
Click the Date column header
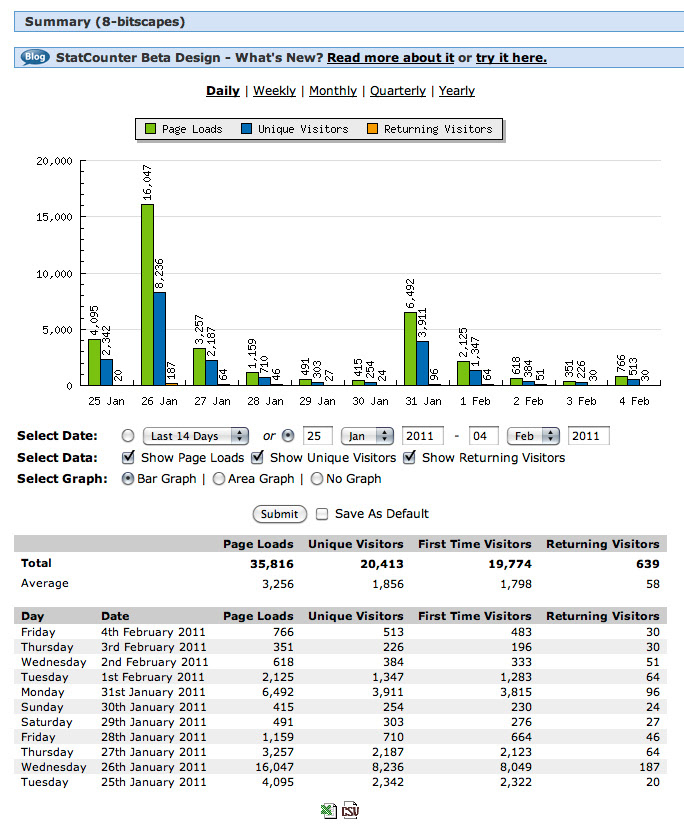click(x=115, y=616)
